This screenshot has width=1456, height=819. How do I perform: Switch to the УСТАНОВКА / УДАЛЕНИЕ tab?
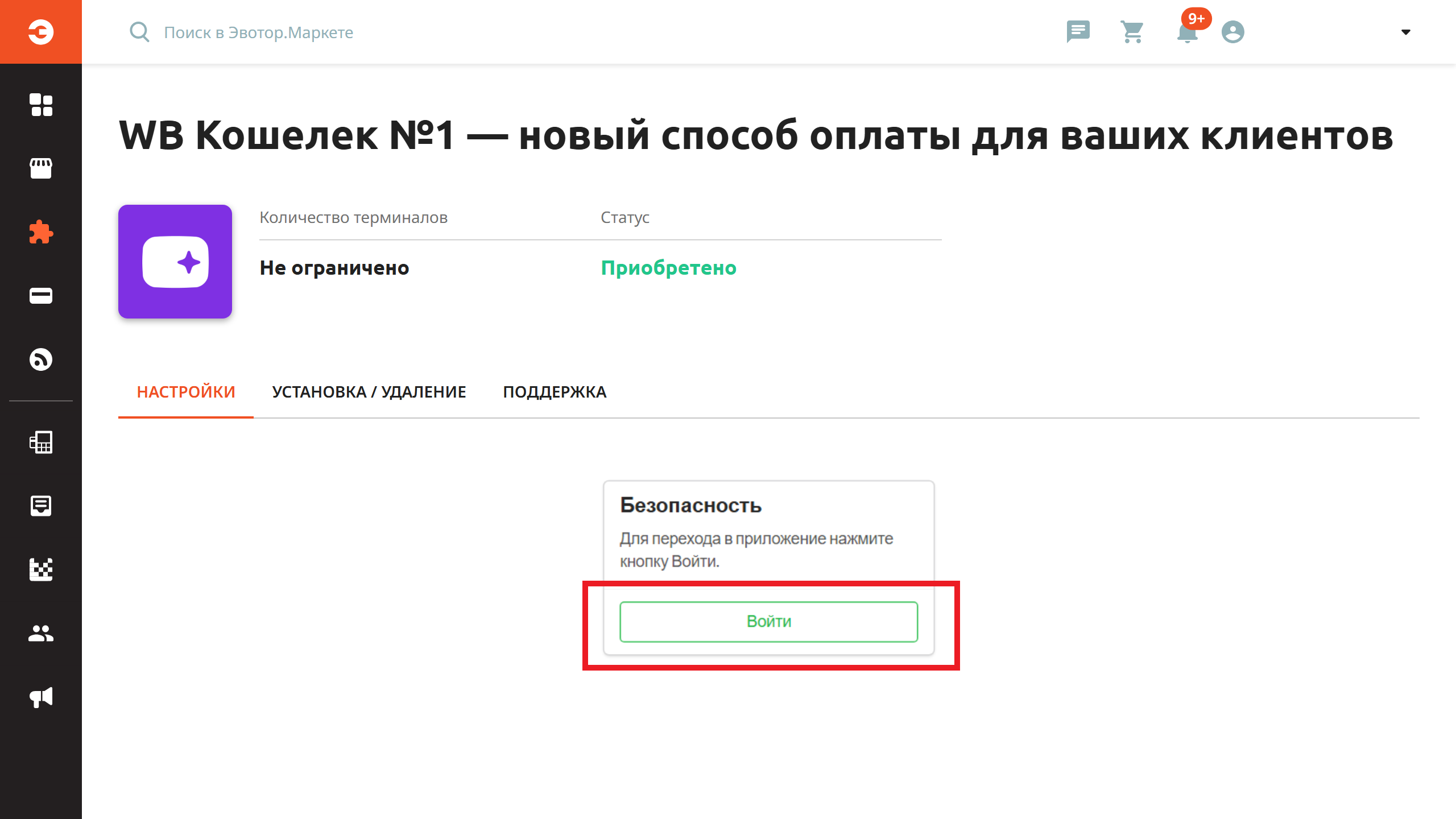point(369,392)
